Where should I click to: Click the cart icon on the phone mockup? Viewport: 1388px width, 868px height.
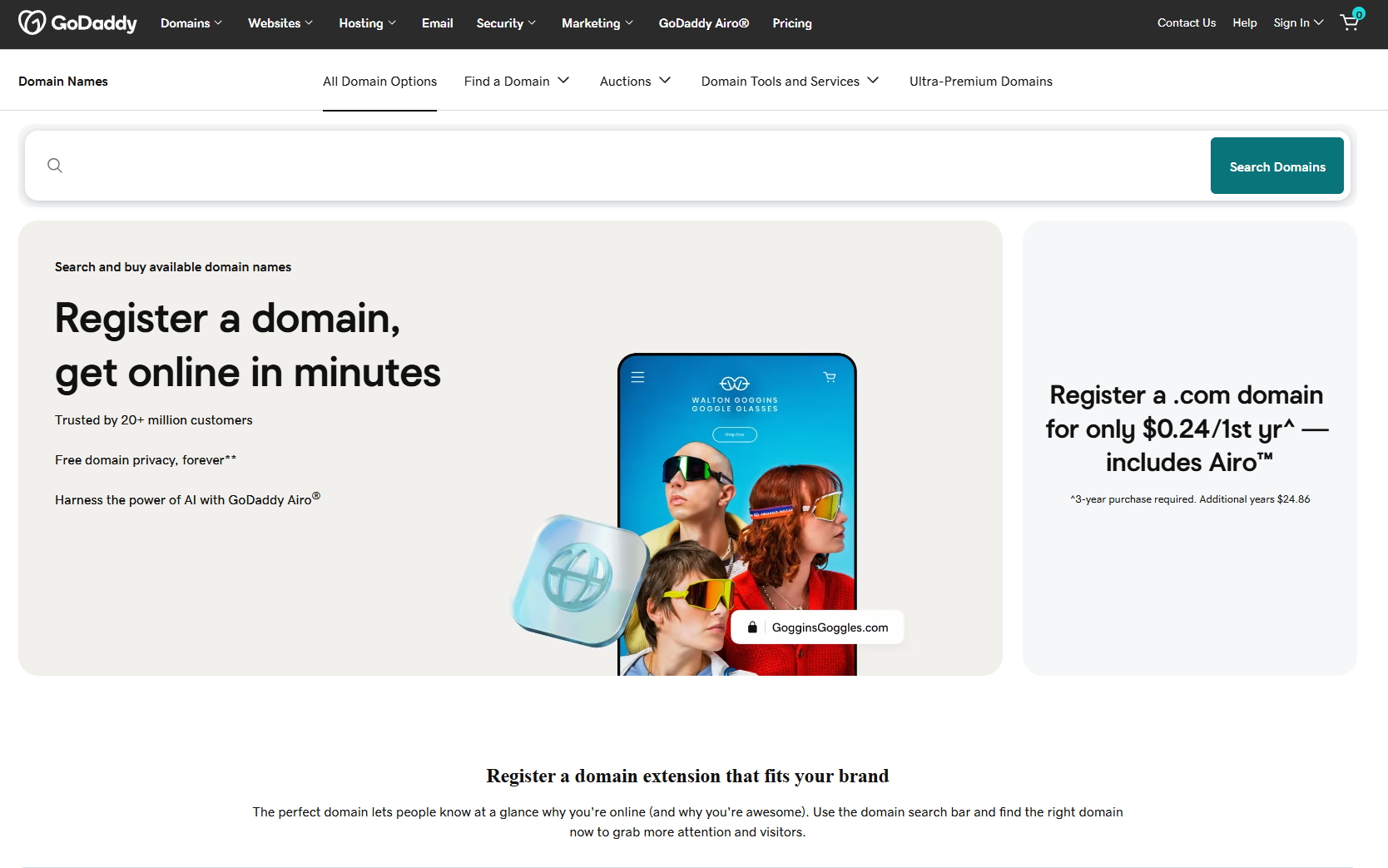pos(830,377)
